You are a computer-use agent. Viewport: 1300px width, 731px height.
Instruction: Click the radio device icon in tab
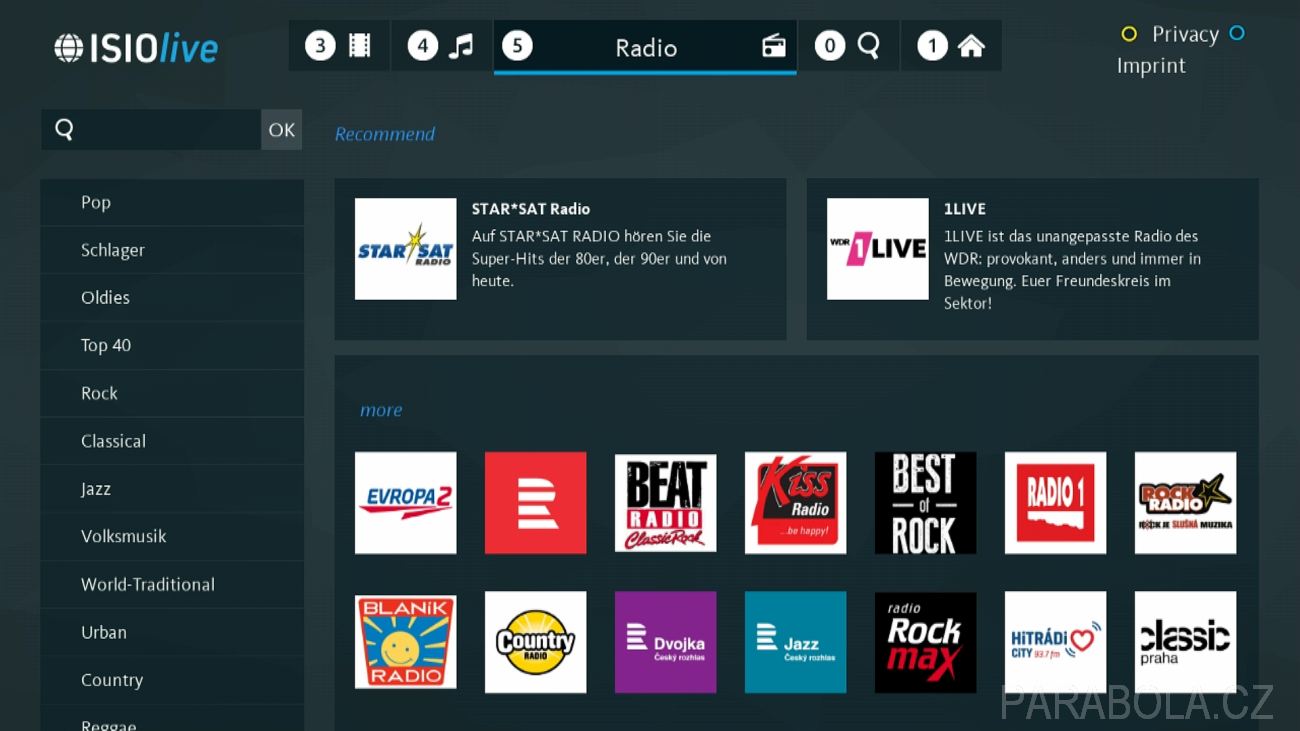774,46
